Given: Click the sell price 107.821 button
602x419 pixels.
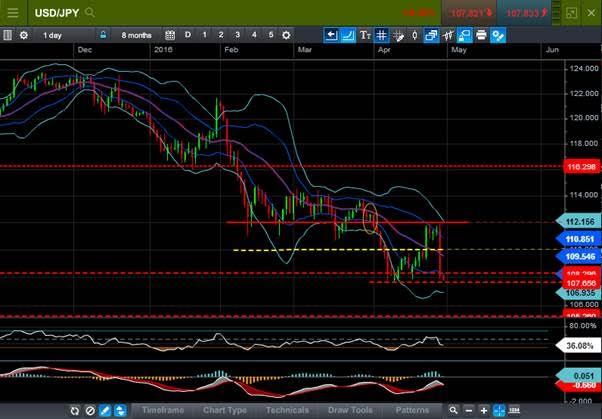Looking at the screenshot, I should coord(470,13).
